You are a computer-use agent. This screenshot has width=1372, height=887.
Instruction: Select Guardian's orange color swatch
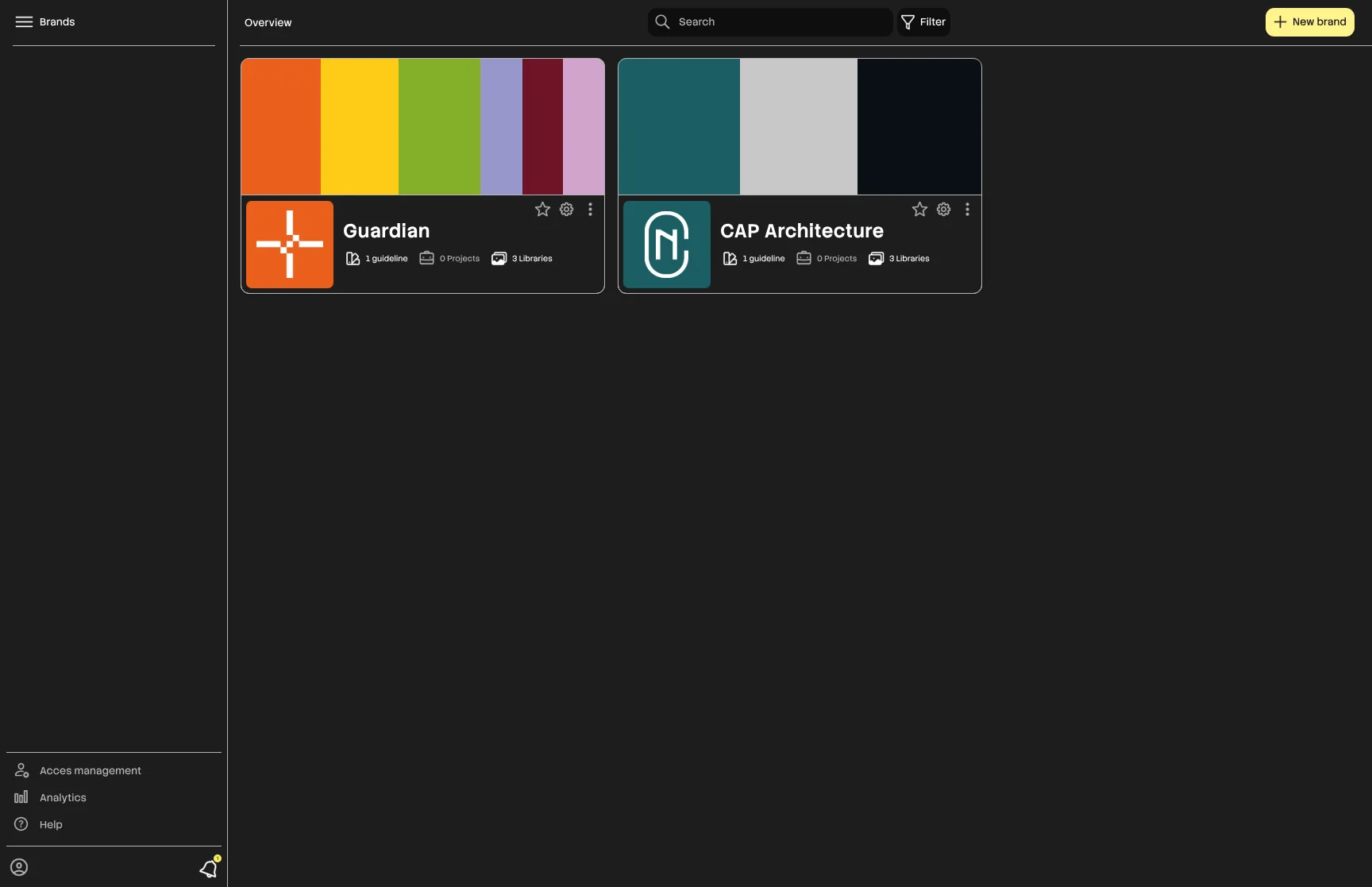point(281,126)
